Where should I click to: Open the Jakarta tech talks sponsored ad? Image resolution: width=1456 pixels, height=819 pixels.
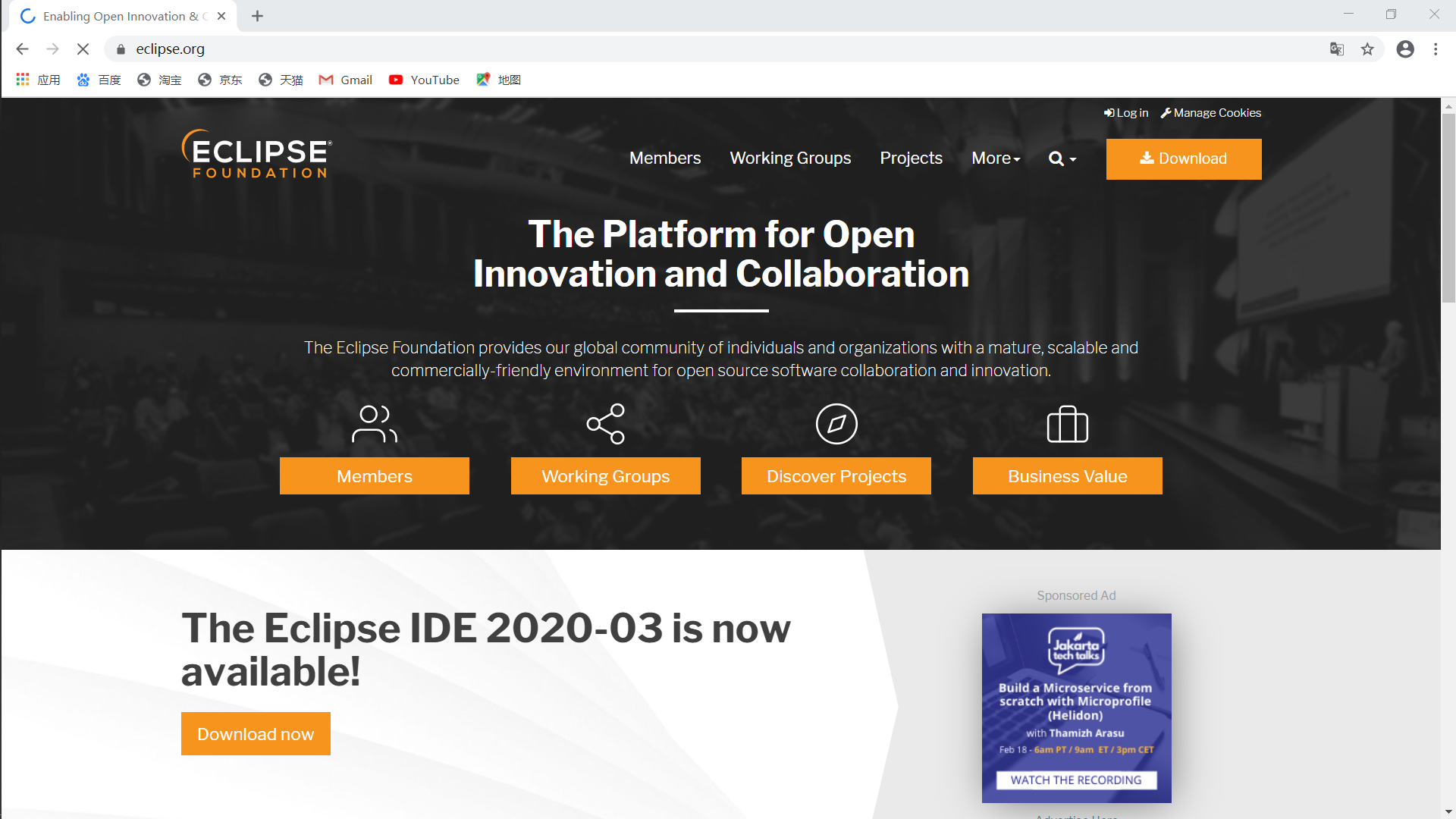1076,708
